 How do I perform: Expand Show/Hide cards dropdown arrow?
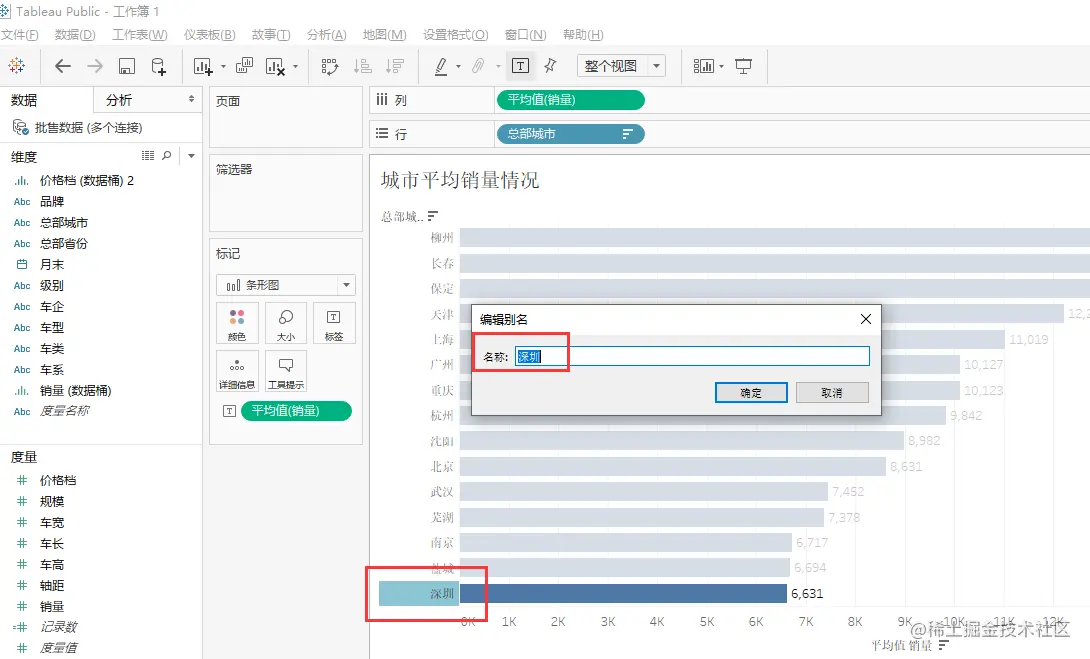[x=722, y=67]
